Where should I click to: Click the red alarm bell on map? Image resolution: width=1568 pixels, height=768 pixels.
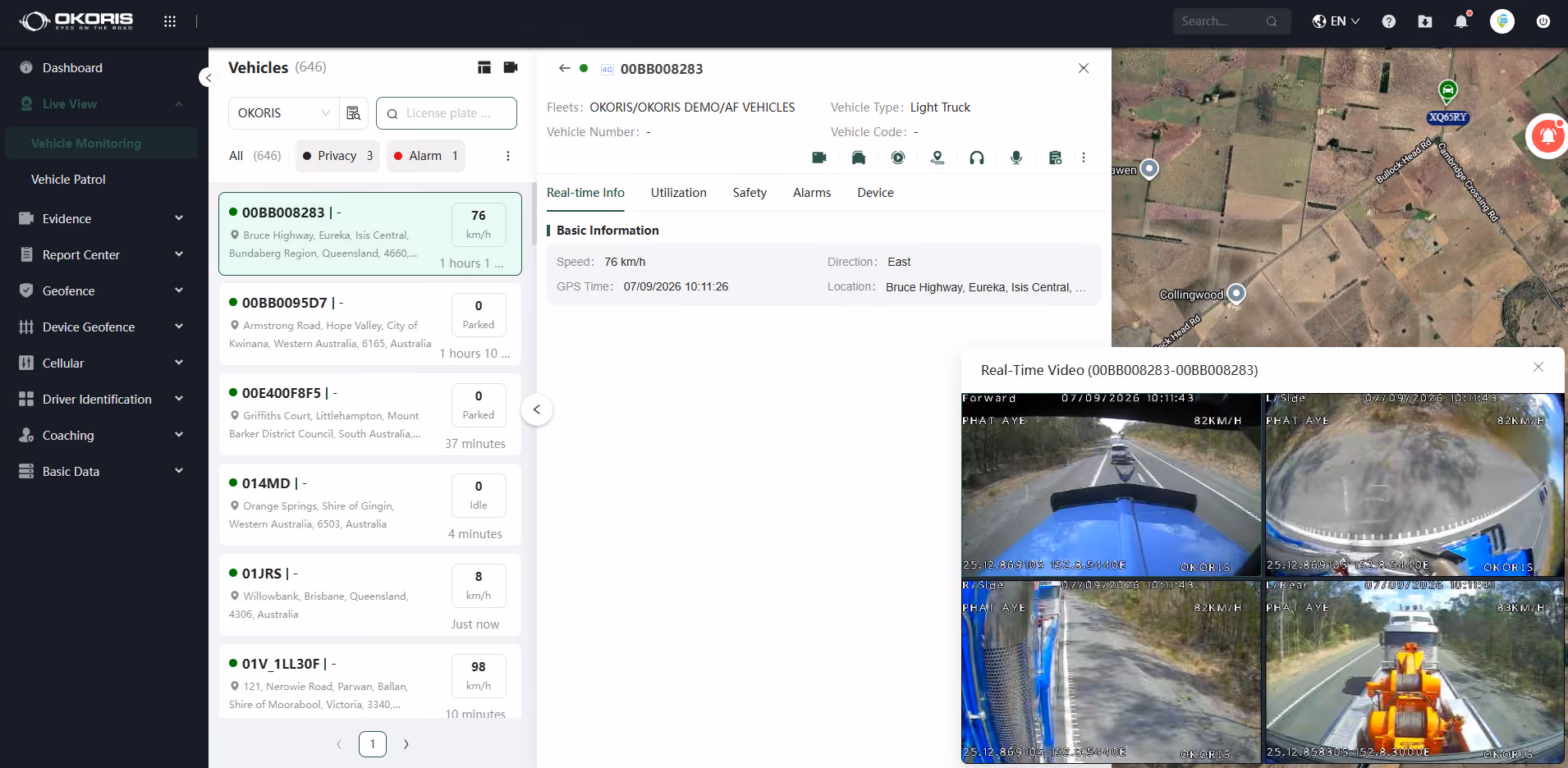click(1547, 135)
